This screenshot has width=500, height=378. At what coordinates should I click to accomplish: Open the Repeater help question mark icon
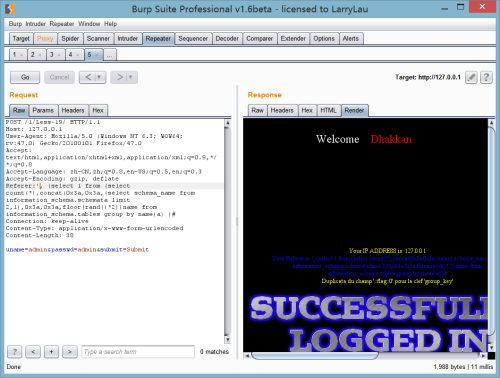[486, 77]
